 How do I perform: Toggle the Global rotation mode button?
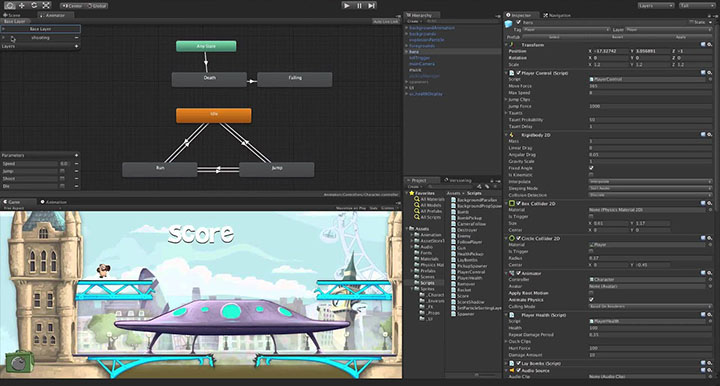click(x=96, y=6)
